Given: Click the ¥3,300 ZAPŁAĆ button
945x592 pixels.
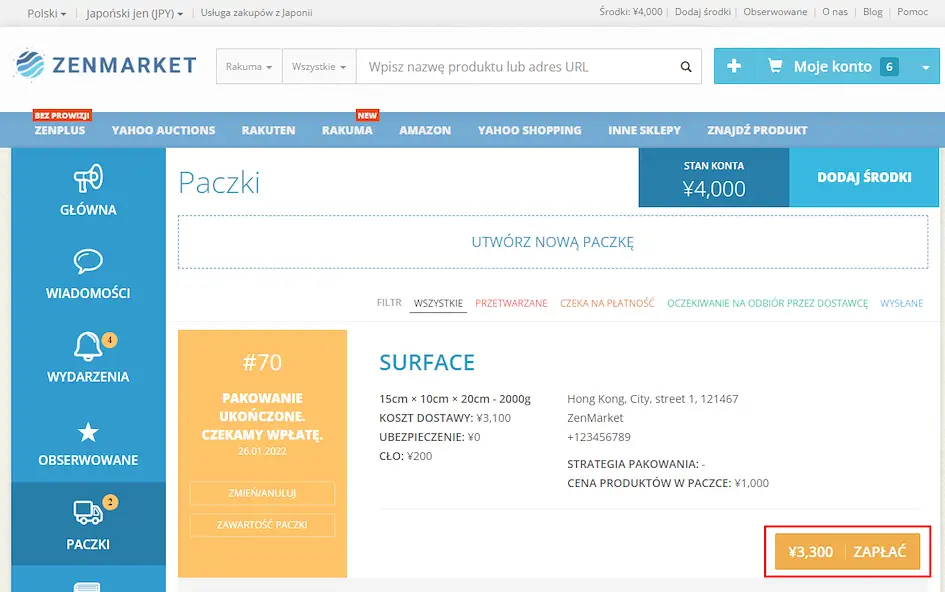Looking at the screenshot, I should pos(847,552).
